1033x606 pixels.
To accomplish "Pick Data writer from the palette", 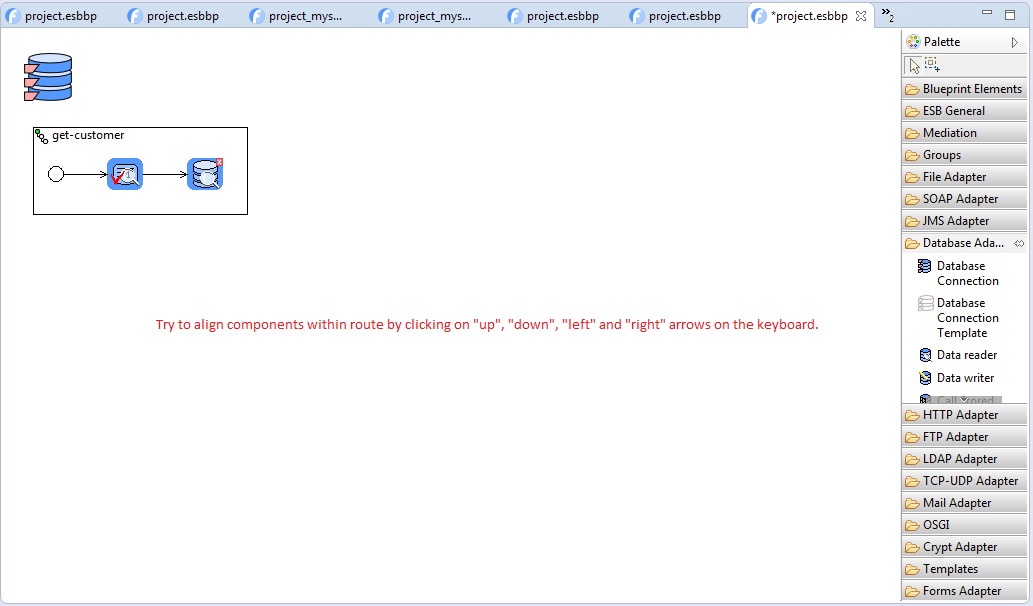I will tap(965, 378).
